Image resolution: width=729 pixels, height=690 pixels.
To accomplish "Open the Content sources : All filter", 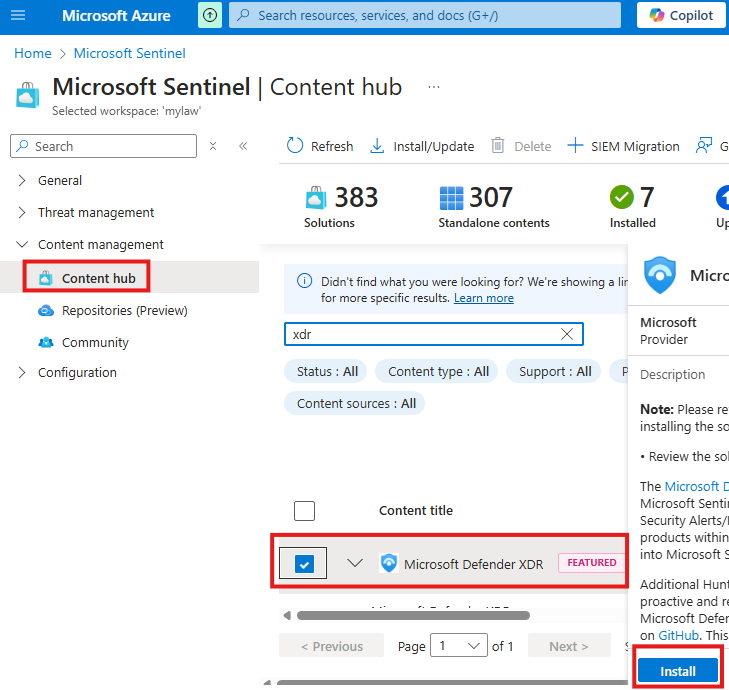I will pyautogui.click(x=354, y=403).
